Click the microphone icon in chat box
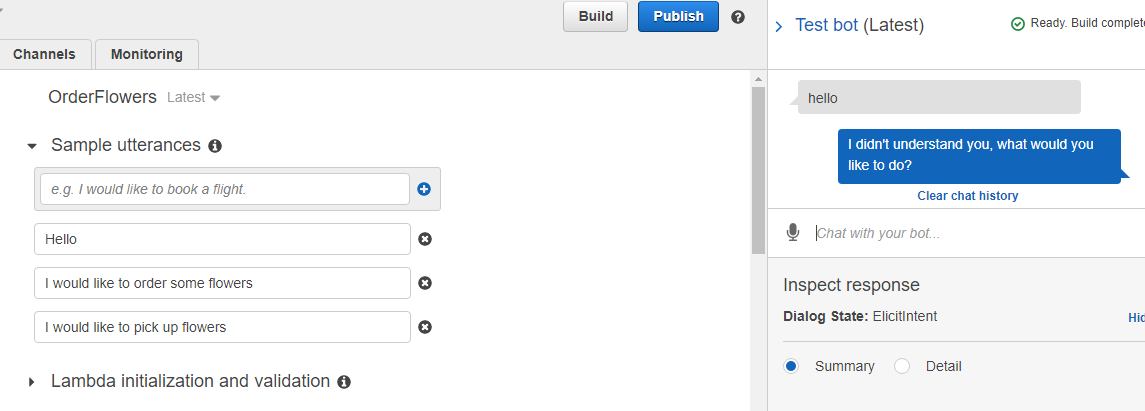Image resolution: width=1145 pixels, height=411 pixels. click(793, 233)
